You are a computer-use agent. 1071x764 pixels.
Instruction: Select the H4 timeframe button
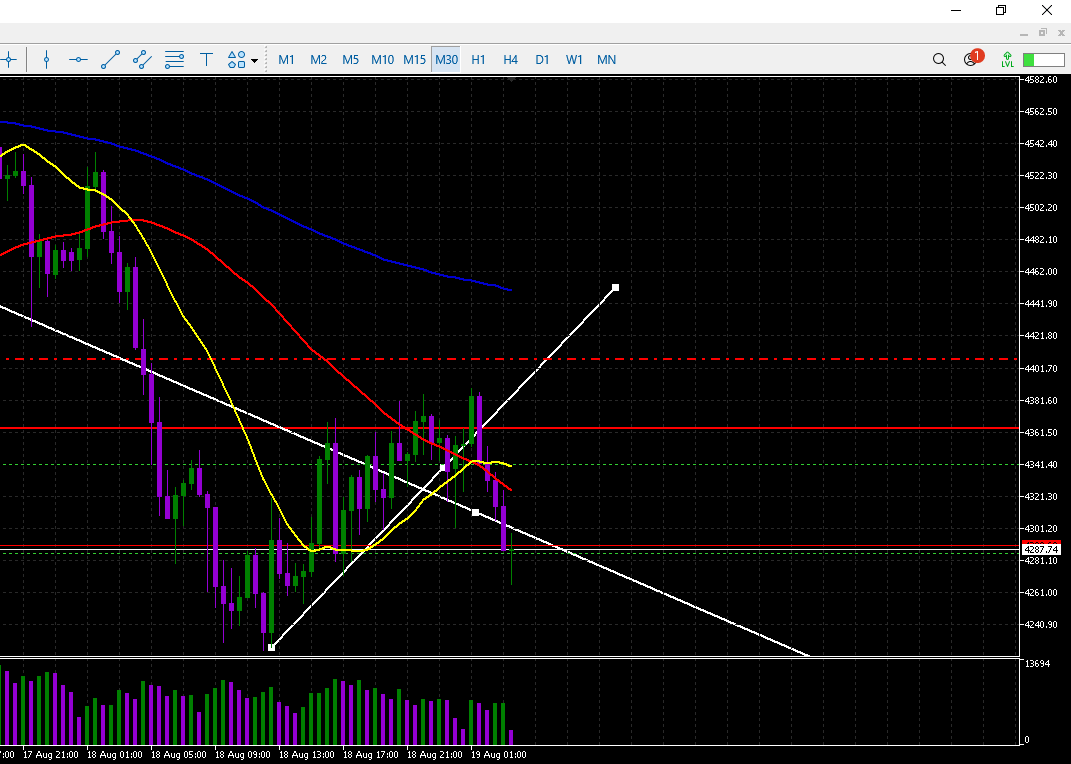(x=510, y=60)
